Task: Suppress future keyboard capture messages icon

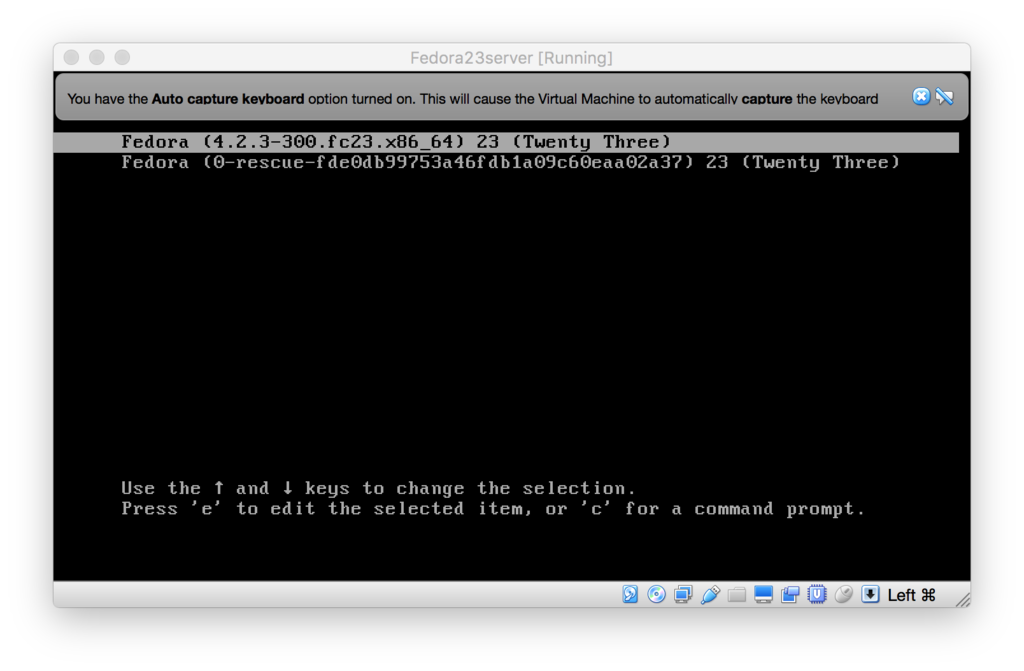Action: 944,97
